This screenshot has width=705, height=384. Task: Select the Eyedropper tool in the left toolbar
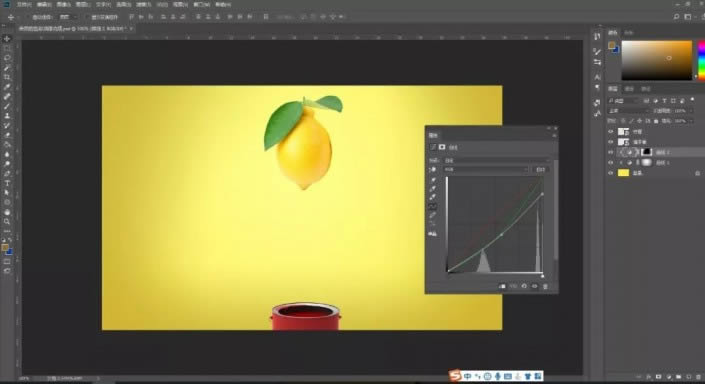coord(7,87)
